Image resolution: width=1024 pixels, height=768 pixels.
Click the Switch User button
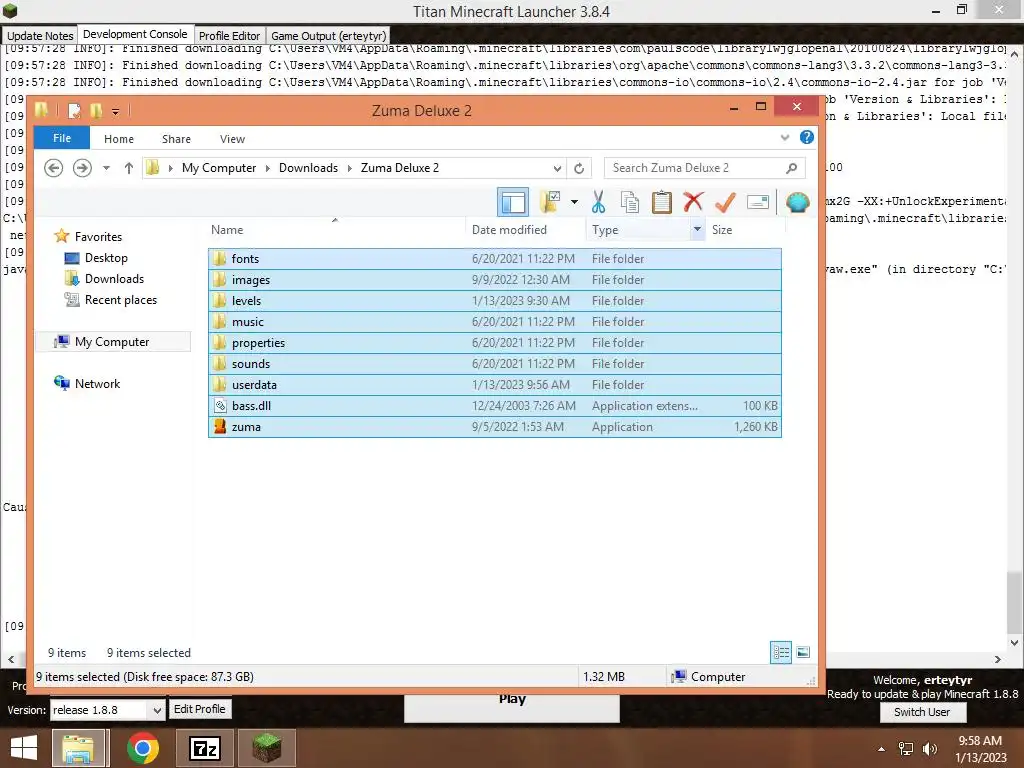(x=921, y=712)
